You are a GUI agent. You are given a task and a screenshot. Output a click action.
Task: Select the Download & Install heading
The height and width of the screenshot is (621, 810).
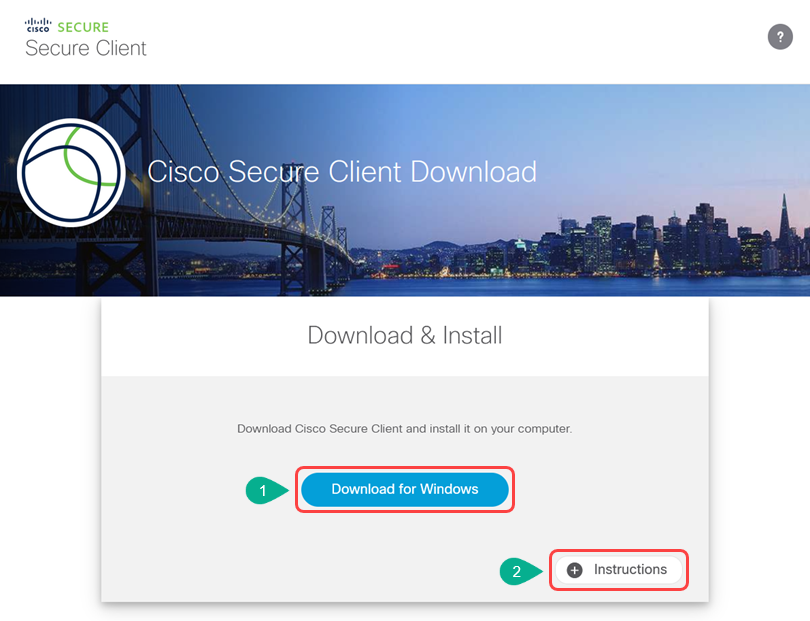[x=404, y=335]
